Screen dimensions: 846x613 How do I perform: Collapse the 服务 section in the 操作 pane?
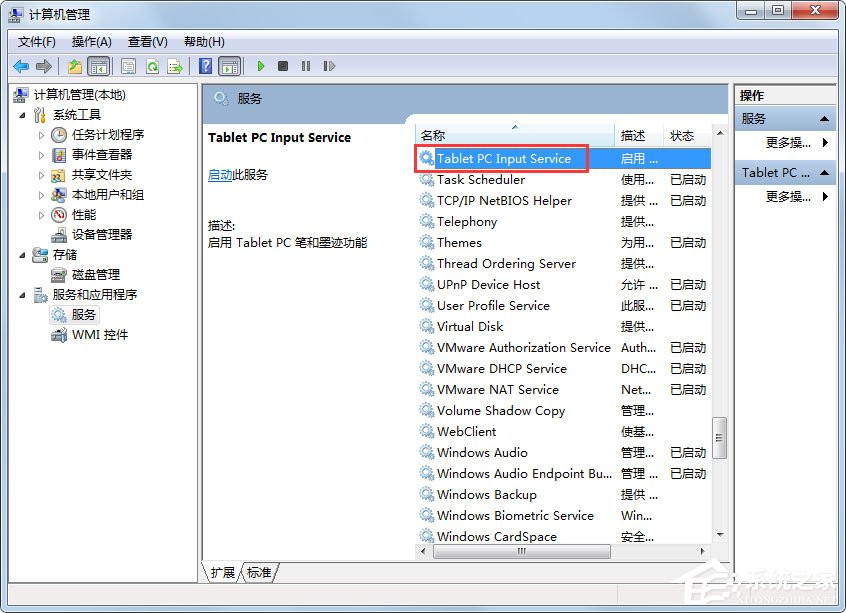[826, 117]
